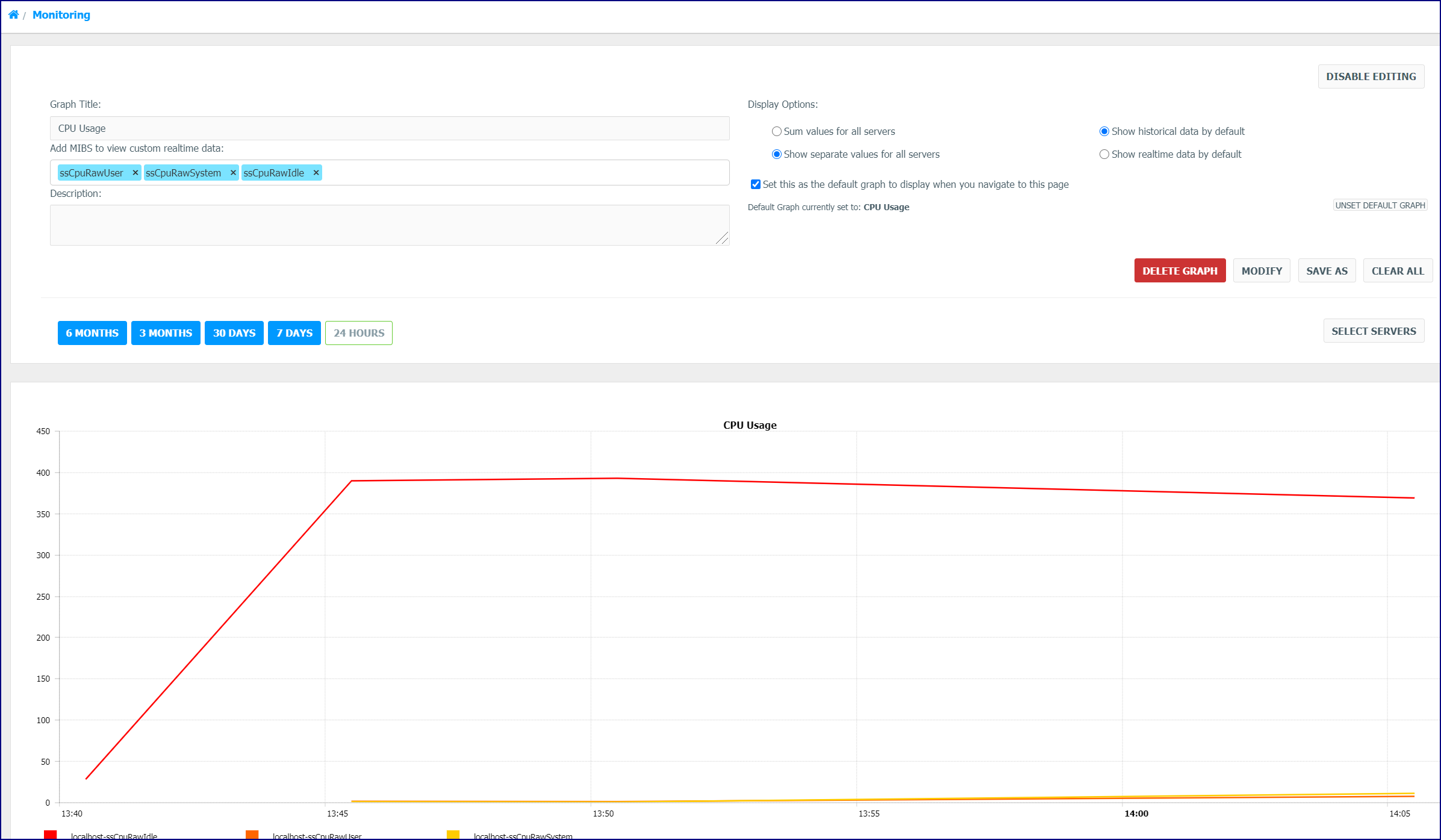The width and height of the screenshot is (1441, 840).
Task: Choose Show realtime data by default
Action: click(1104, 154)
